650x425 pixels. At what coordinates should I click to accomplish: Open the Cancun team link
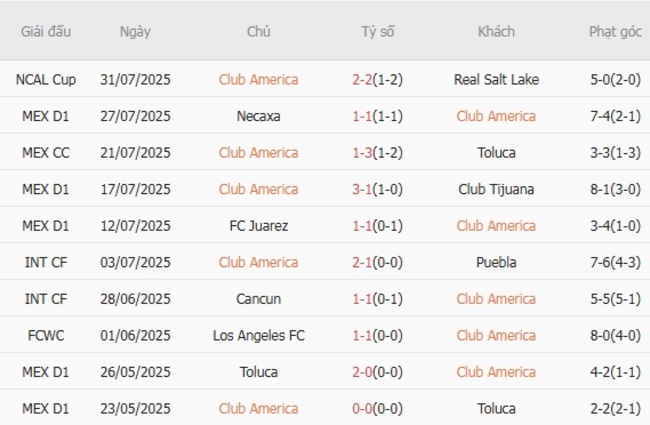258,299
